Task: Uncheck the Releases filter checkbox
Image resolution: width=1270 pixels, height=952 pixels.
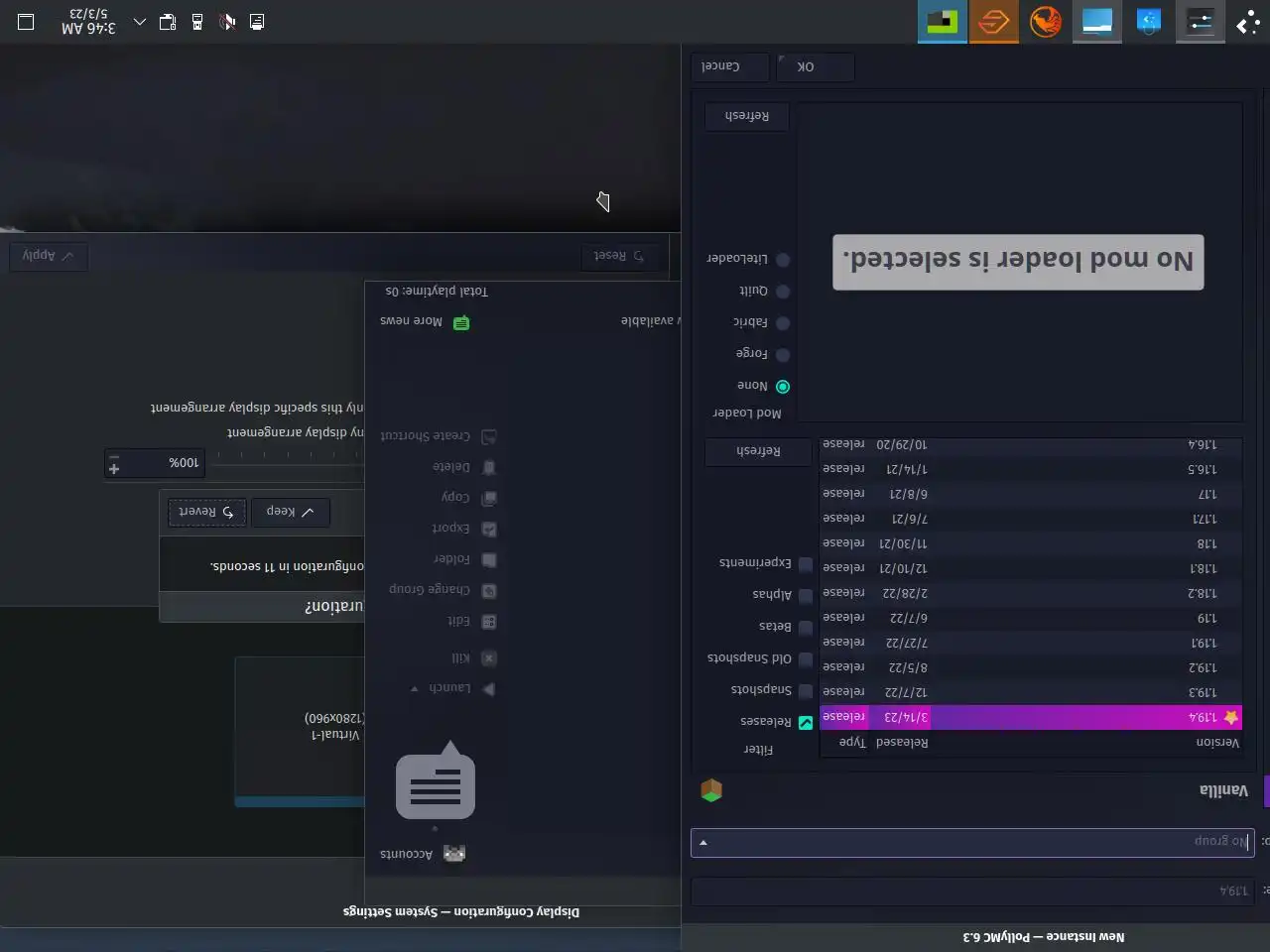Action: [x=806, y=723]
